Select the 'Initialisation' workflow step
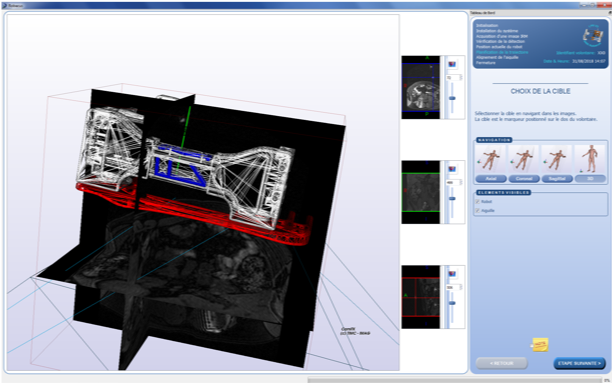Image resolution: width=612 pixels, height=383 pixels. point(487,25)
